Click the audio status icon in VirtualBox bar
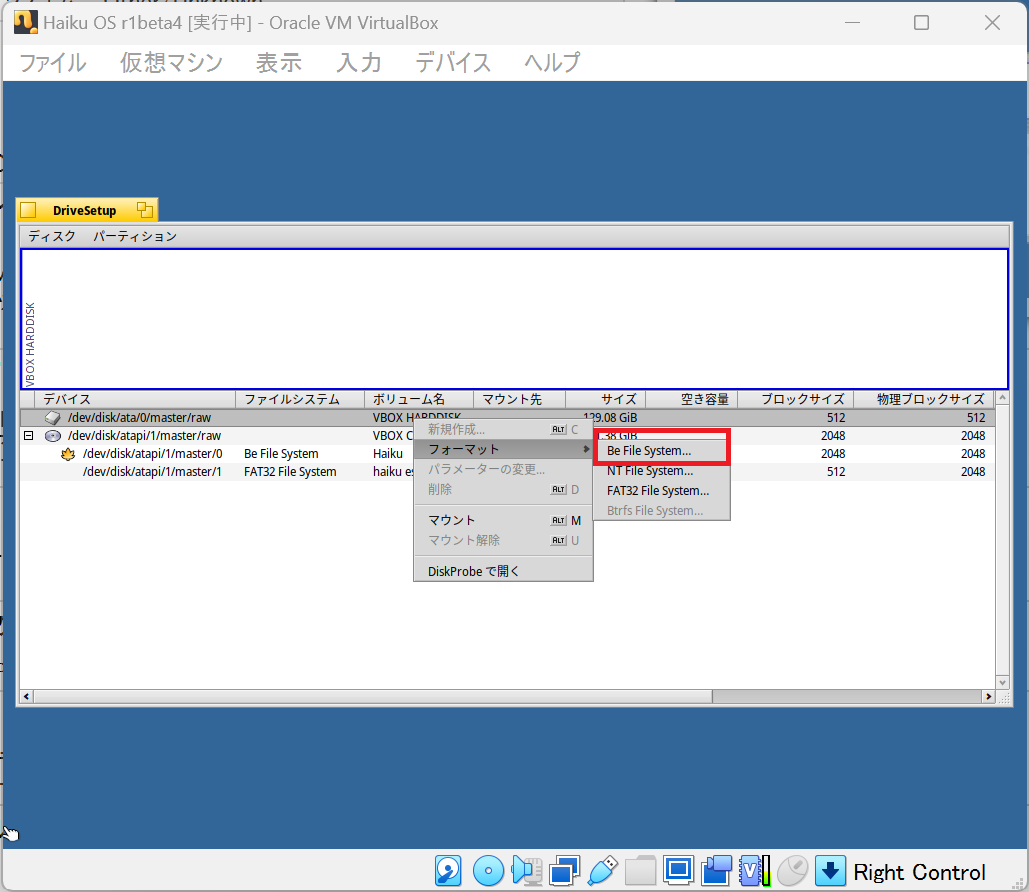This screenshot has height=892, width=1029. click(526, 871)
